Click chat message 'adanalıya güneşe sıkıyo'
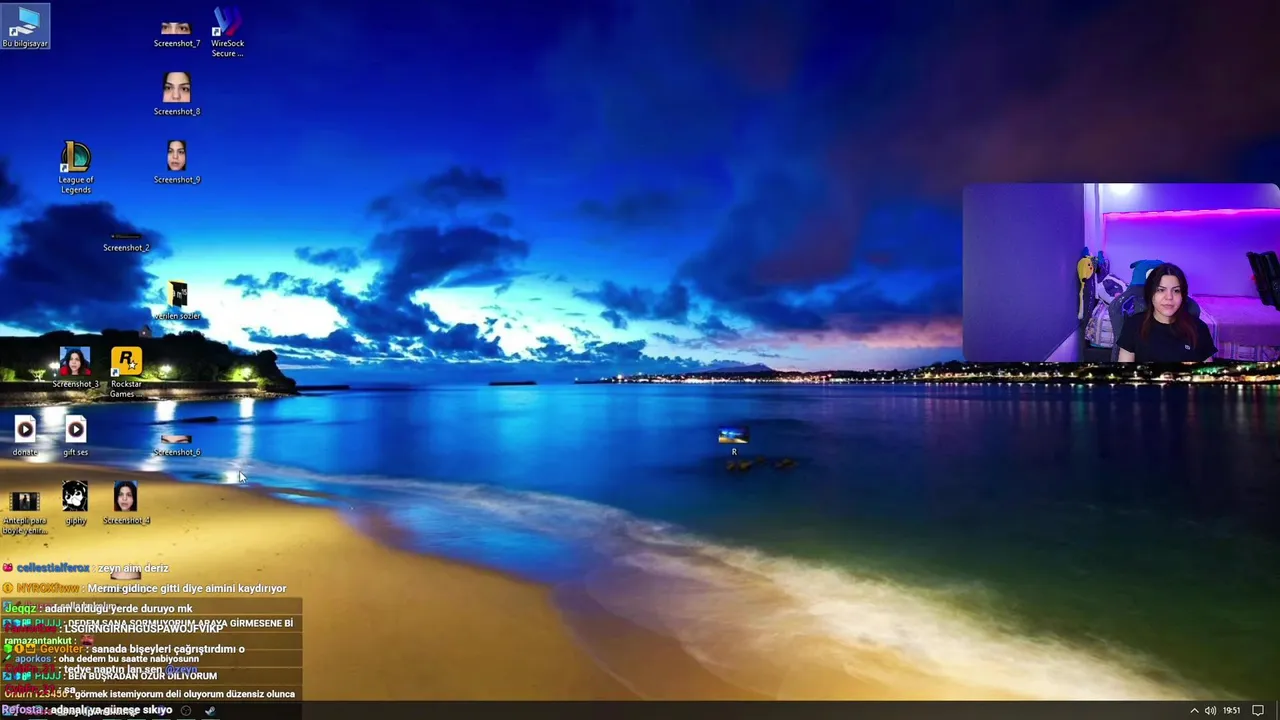This screenshot has height=720, width=1280. [111, 710]
